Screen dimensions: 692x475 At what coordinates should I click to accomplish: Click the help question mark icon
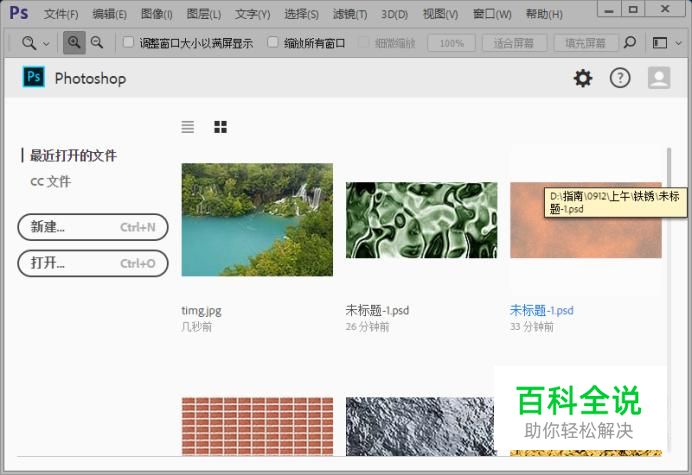pos(620,78)
